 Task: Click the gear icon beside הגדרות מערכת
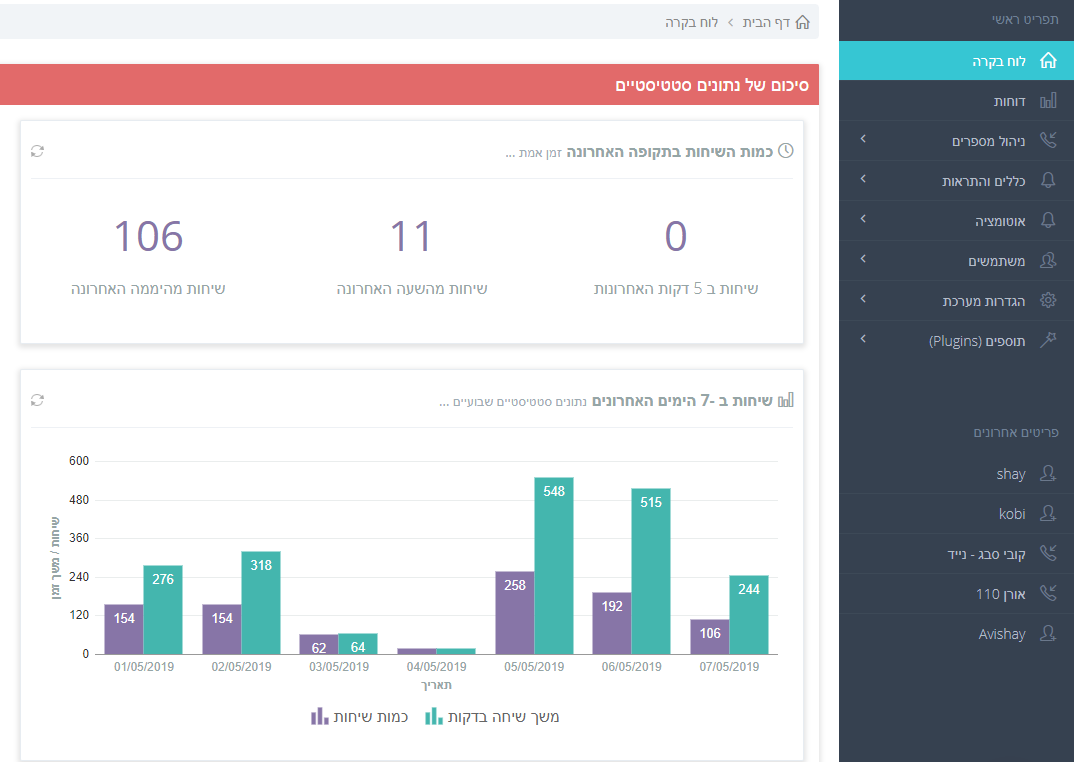coord(1048,300)
